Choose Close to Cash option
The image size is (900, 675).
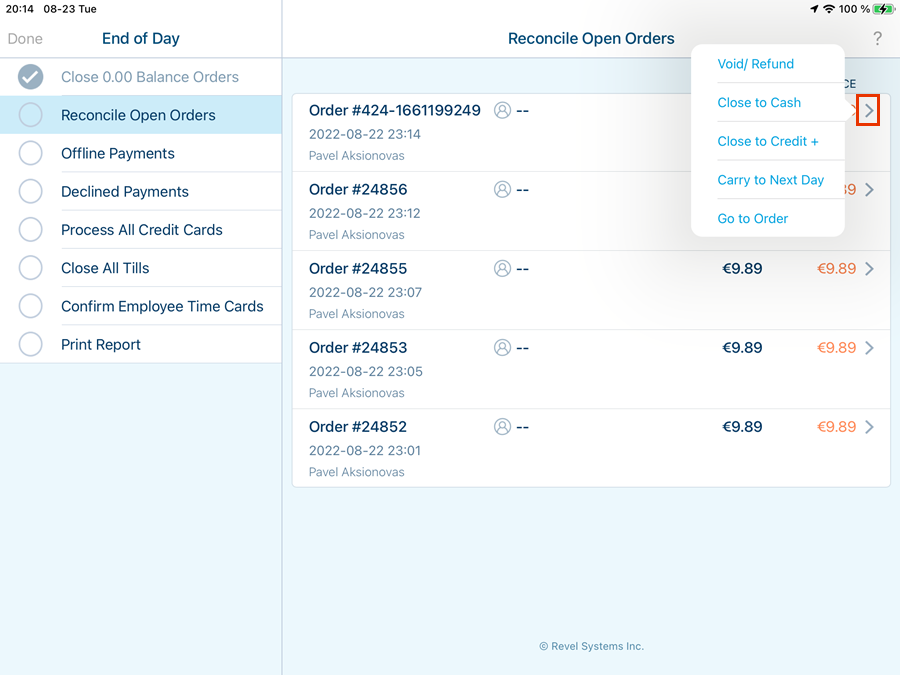(759, 102)
